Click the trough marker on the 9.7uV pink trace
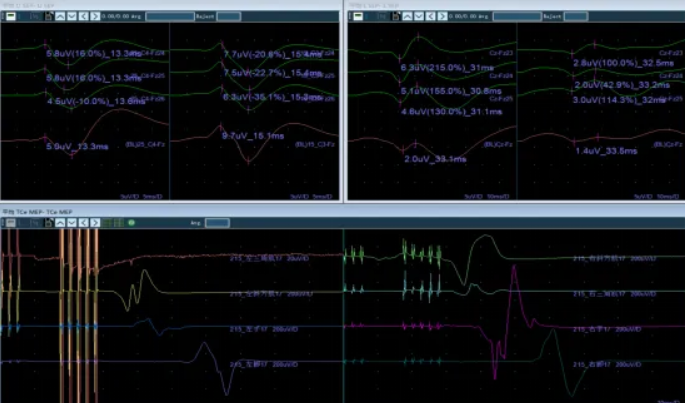The width and height of the screenshot is (685, 403). coord(248,161)
